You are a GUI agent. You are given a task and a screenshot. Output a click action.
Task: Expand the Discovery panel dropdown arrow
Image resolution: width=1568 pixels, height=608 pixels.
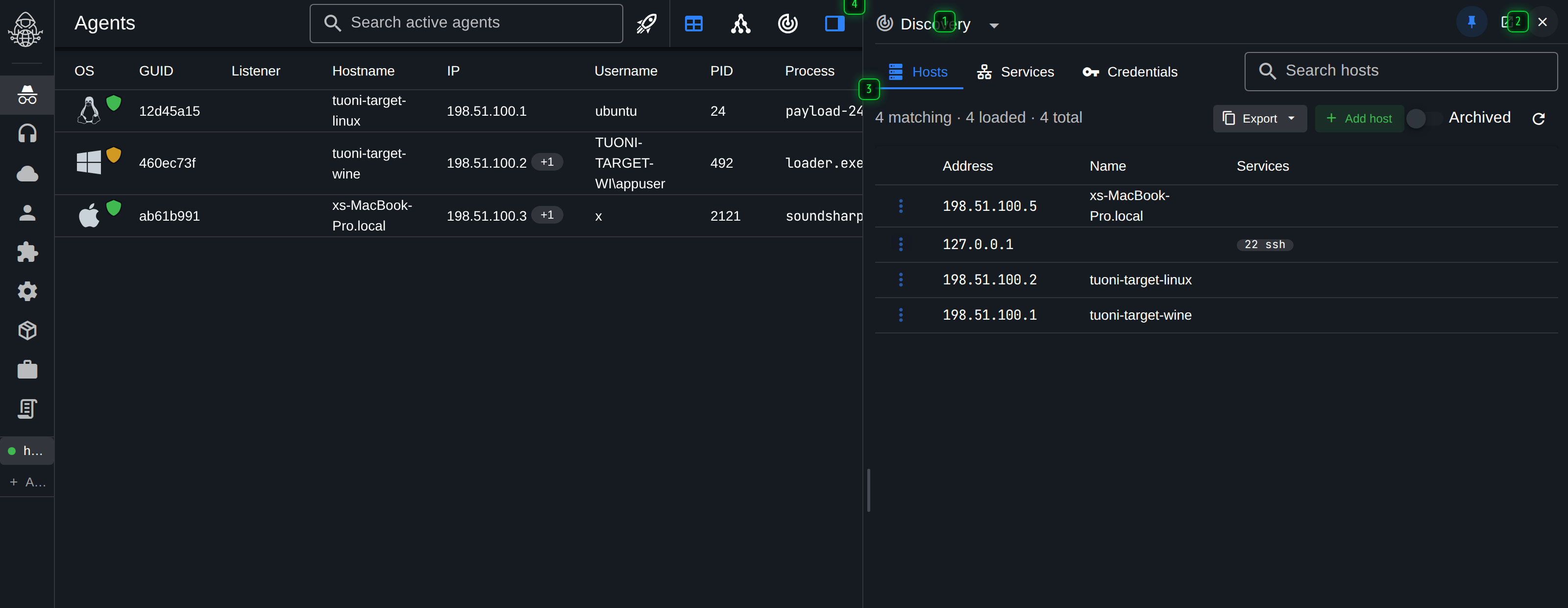point(994,25)
